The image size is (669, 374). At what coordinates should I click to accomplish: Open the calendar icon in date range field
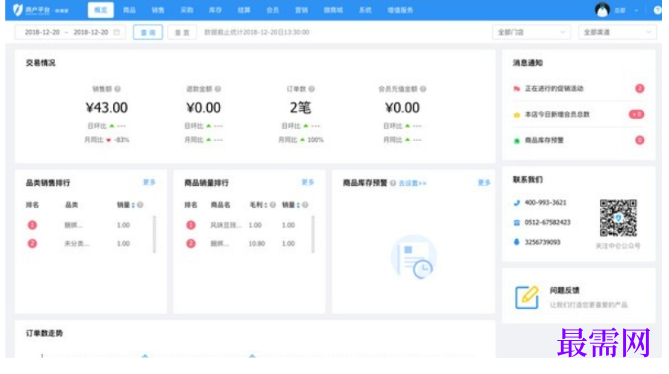coord(116,32)
